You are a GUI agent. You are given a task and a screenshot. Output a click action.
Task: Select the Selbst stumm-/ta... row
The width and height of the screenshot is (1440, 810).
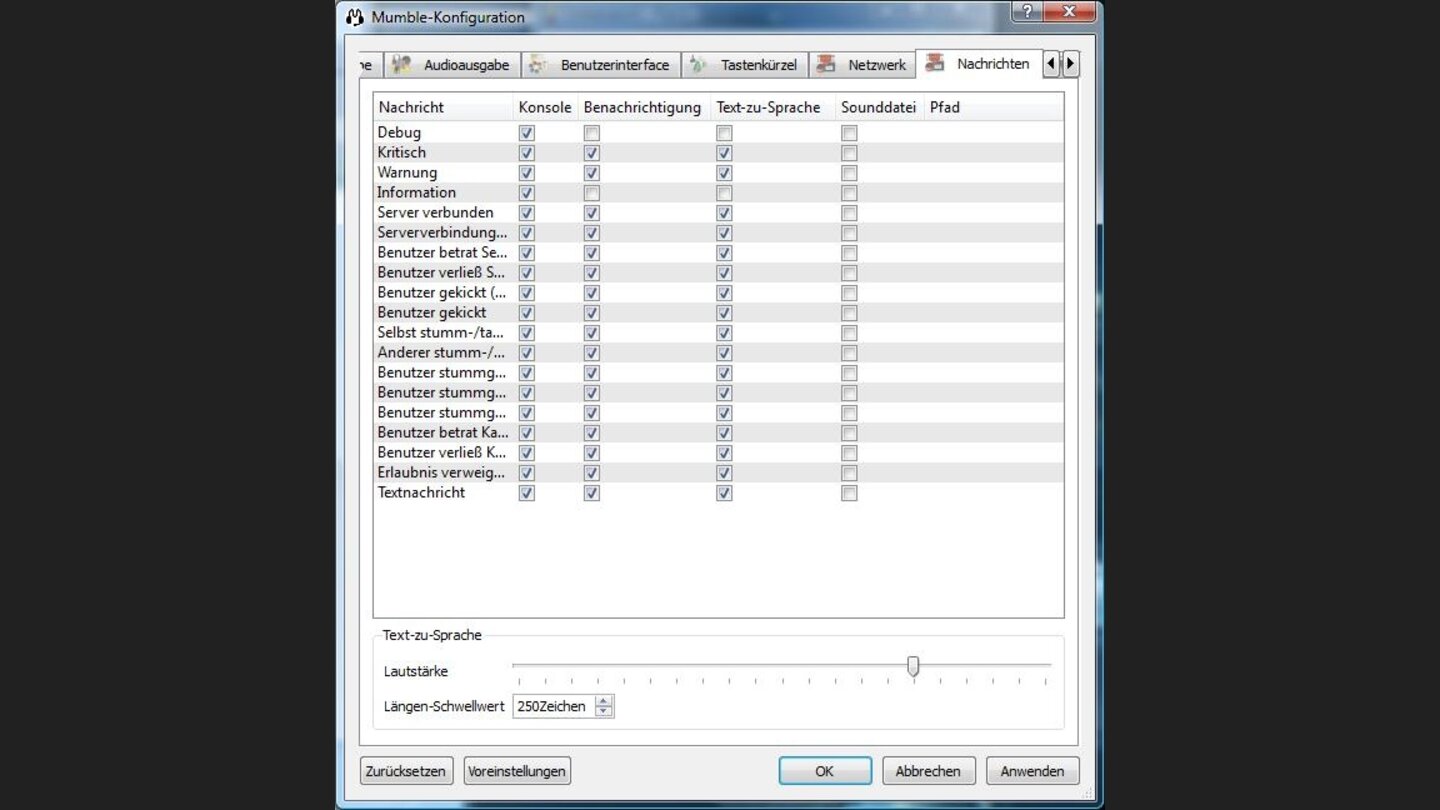coord(718,333)
